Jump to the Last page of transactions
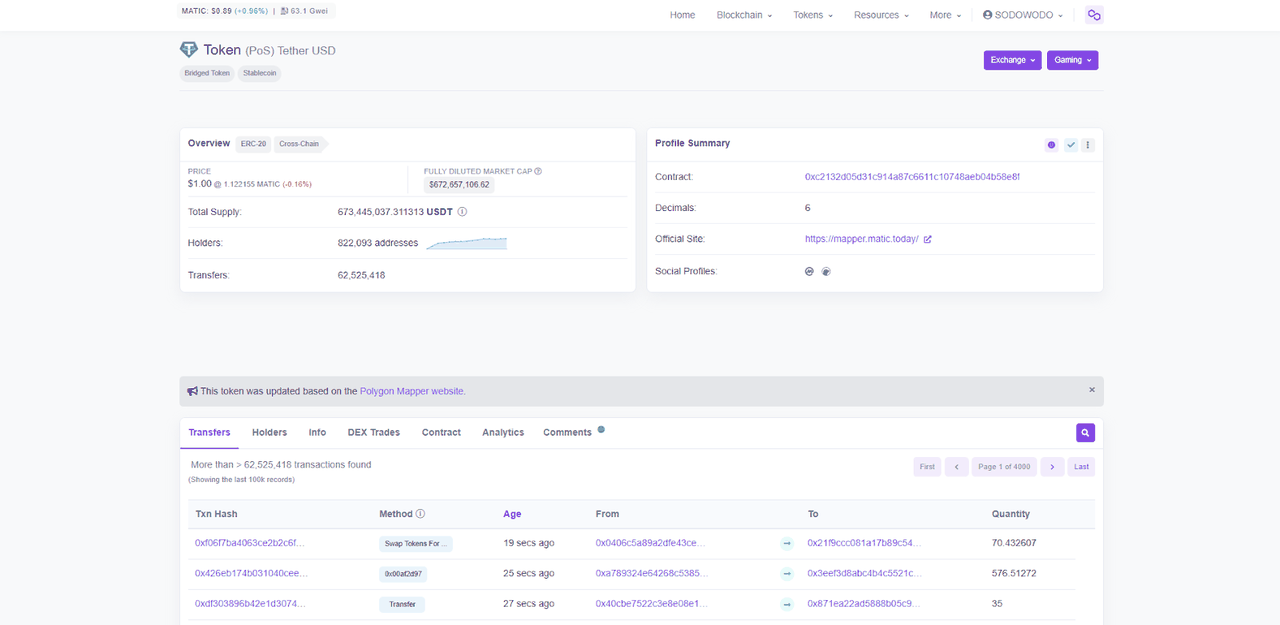Image resolution: width=1280 pixels, height=625 pixels. pos(1081,466)
